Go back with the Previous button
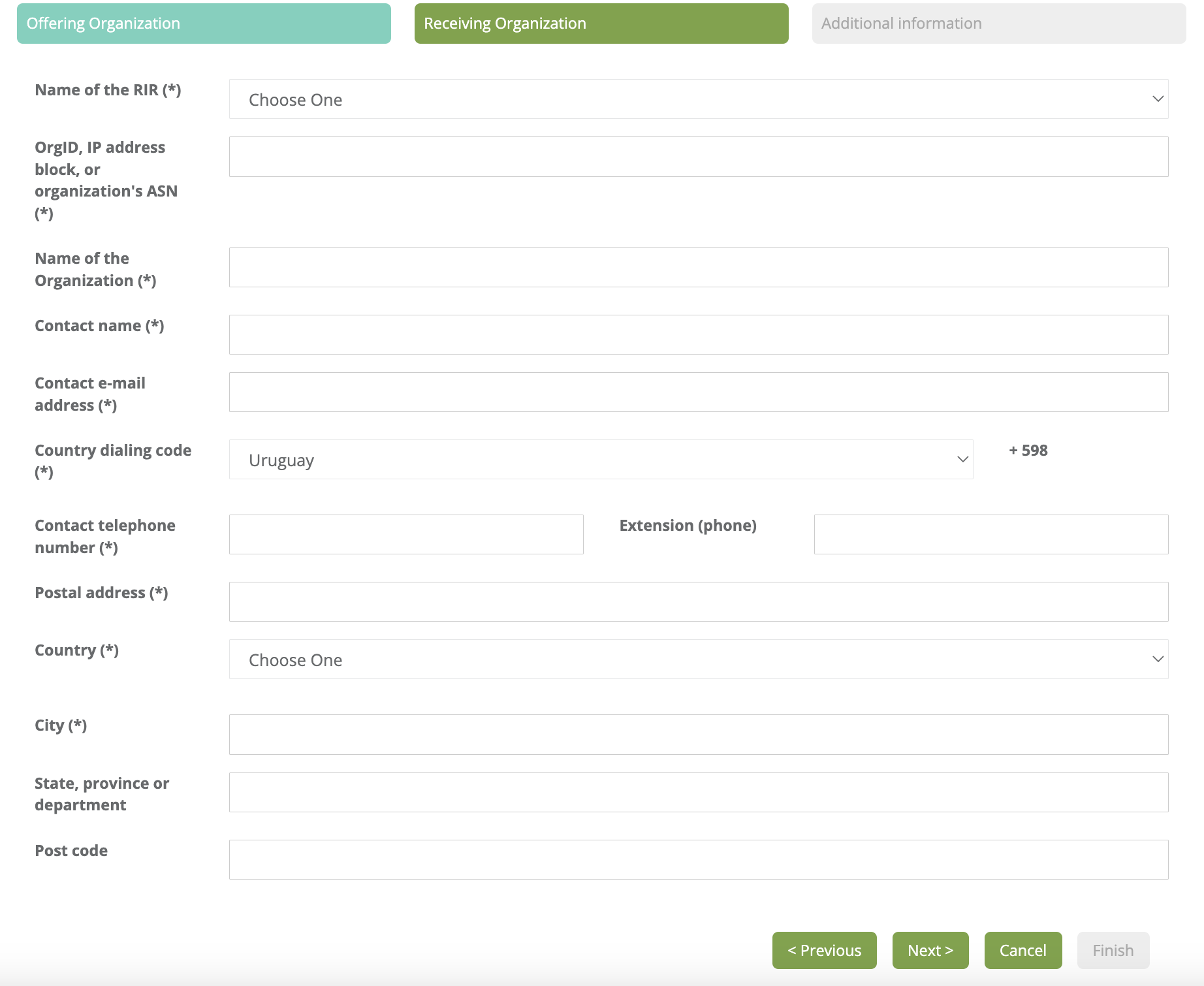The height and width of the screenshot is (986, 1204). (x=824, y=950)
